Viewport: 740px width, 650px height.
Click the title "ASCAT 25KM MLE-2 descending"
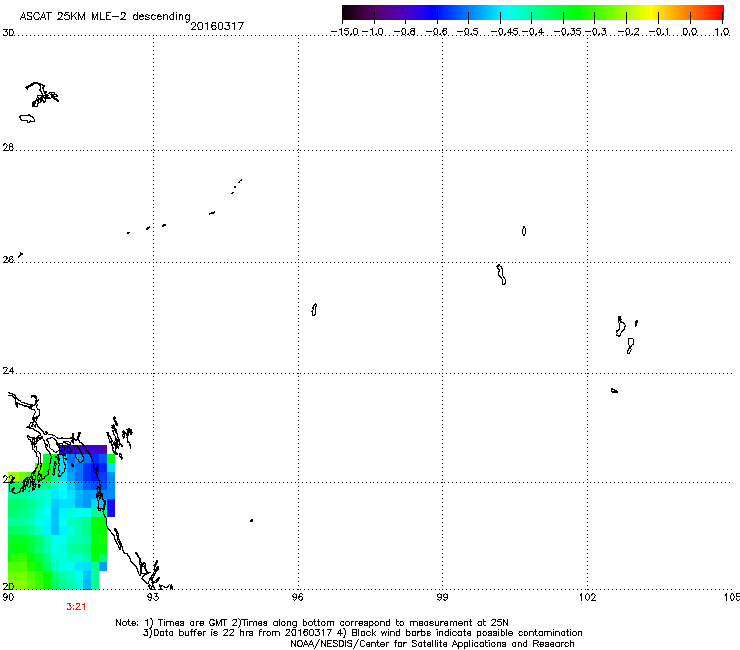(x=105, y=16)
